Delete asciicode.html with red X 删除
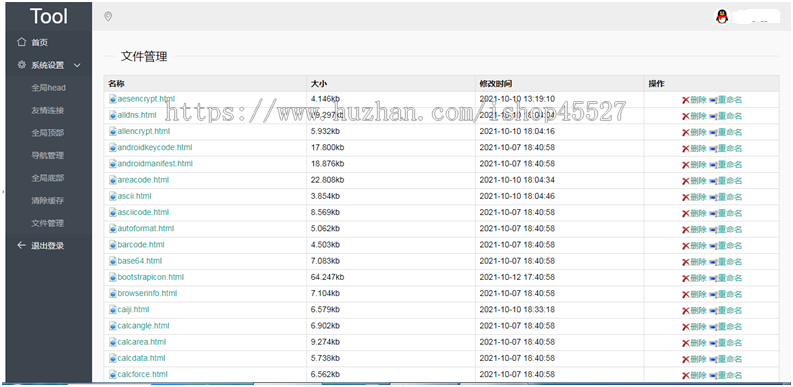This screenshot has width=793, height=387. (x=694, y=213)
